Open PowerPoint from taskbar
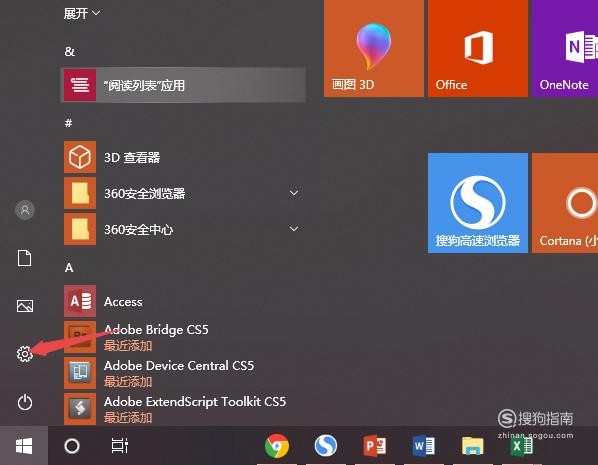 pyautogui.click(x=375, y=446)
